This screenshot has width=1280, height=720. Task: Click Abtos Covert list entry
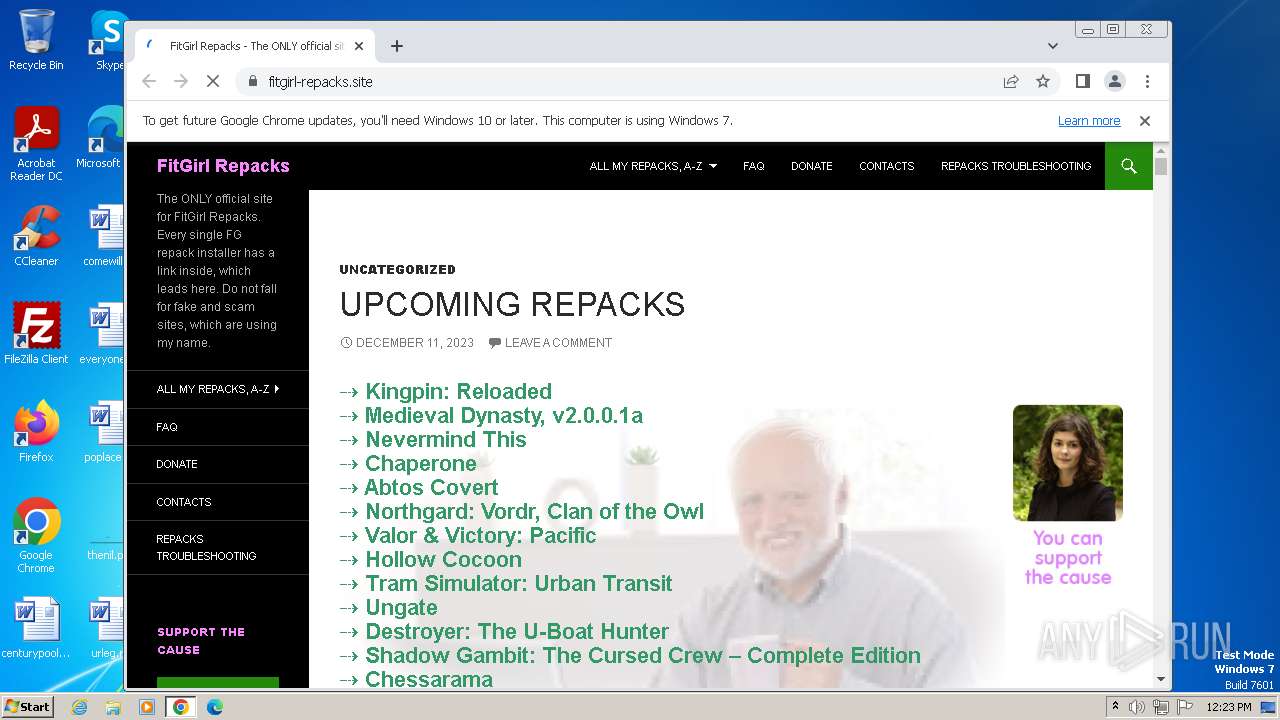coord(431,487)
